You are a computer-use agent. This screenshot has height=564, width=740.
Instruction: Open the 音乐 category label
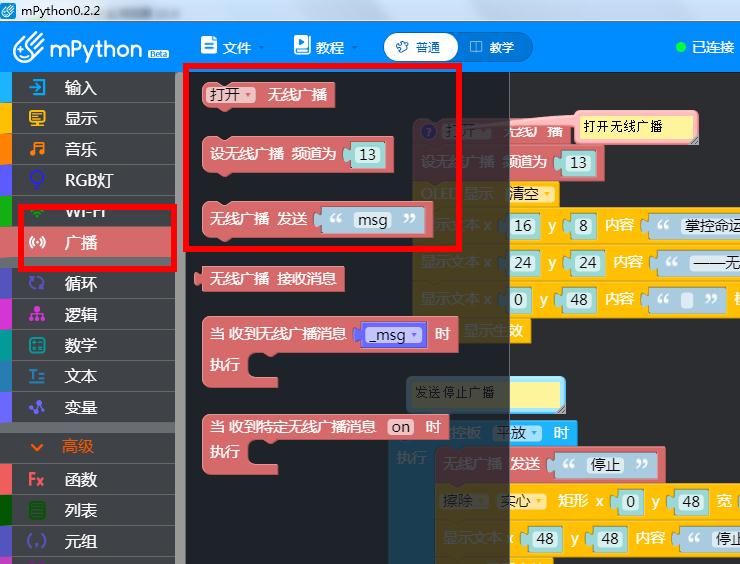point(81,149)
